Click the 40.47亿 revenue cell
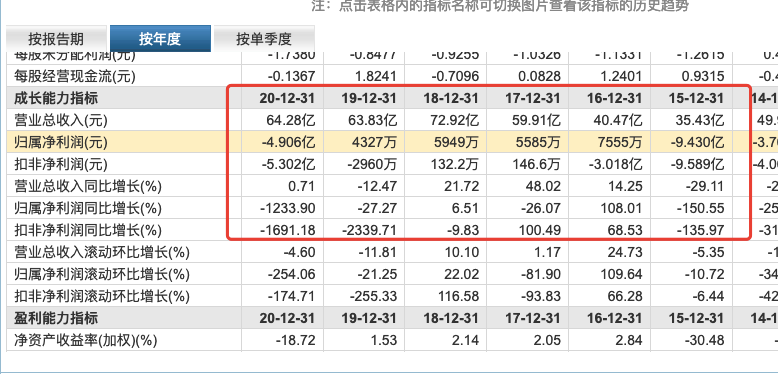The image size is (778, 374). [618, 120]
